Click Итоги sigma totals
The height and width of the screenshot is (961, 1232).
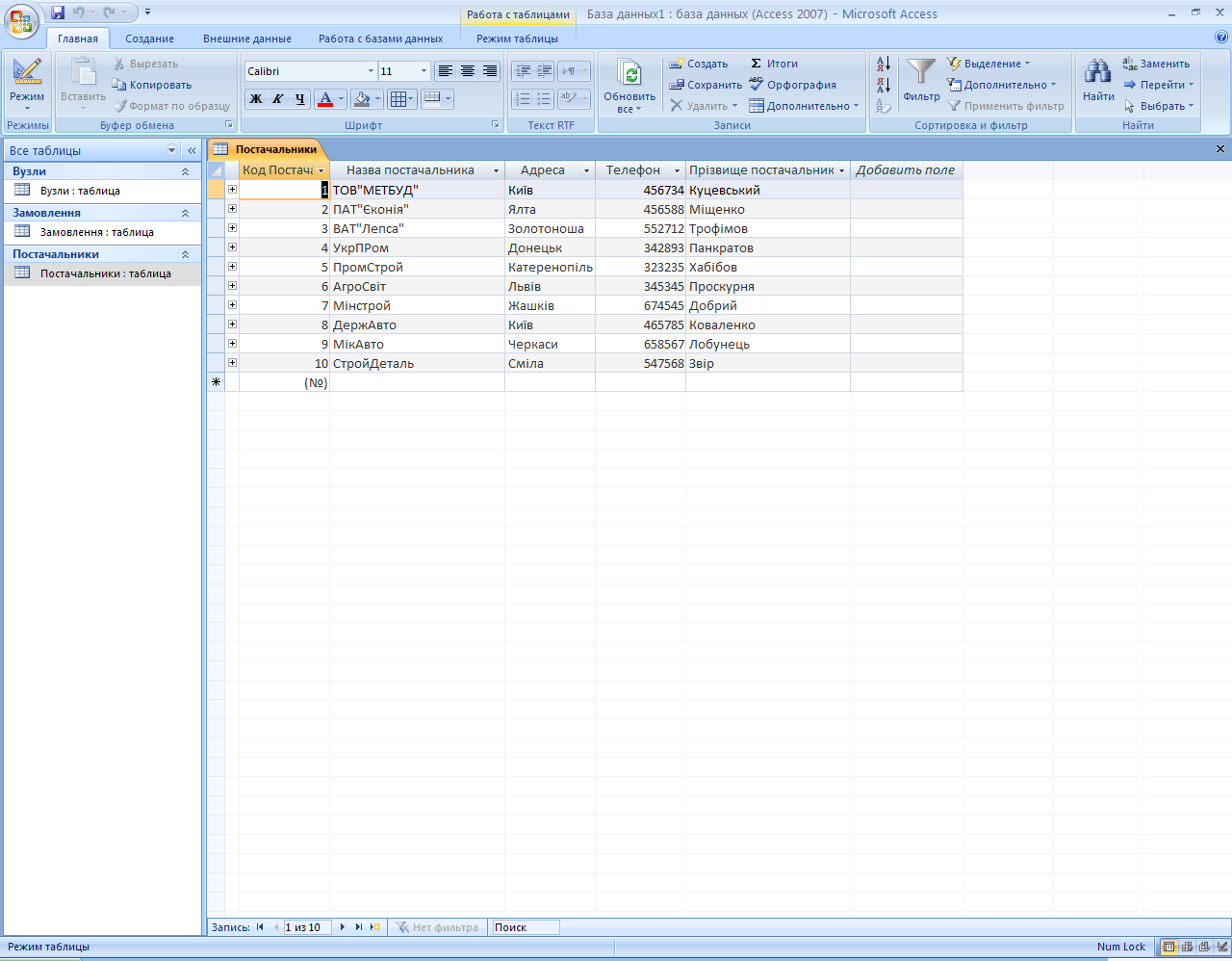click(x=774, y=64)
